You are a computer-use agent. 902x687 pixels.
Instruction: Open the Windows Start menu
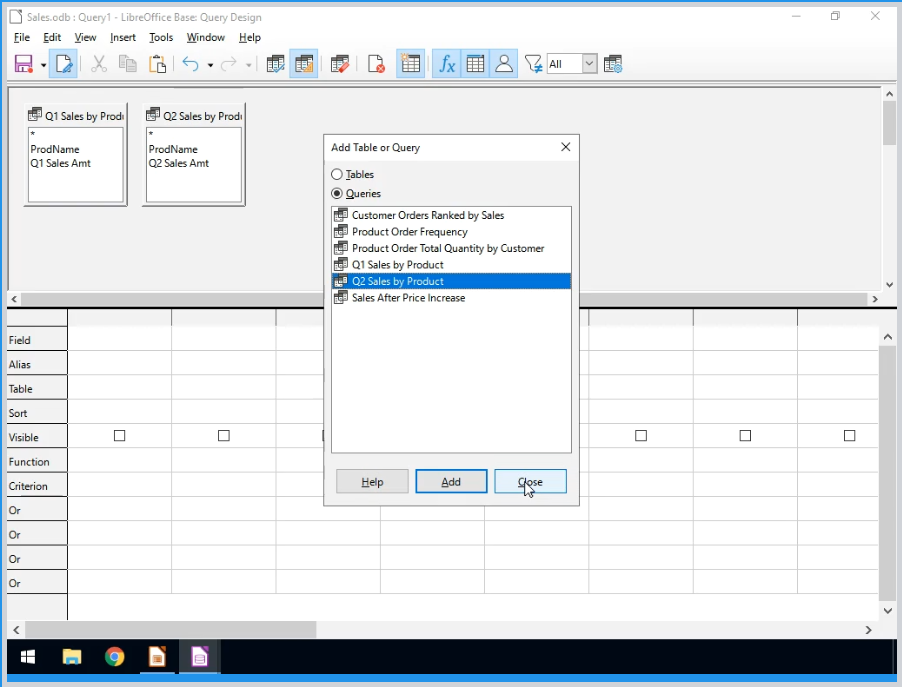(28, 657)
